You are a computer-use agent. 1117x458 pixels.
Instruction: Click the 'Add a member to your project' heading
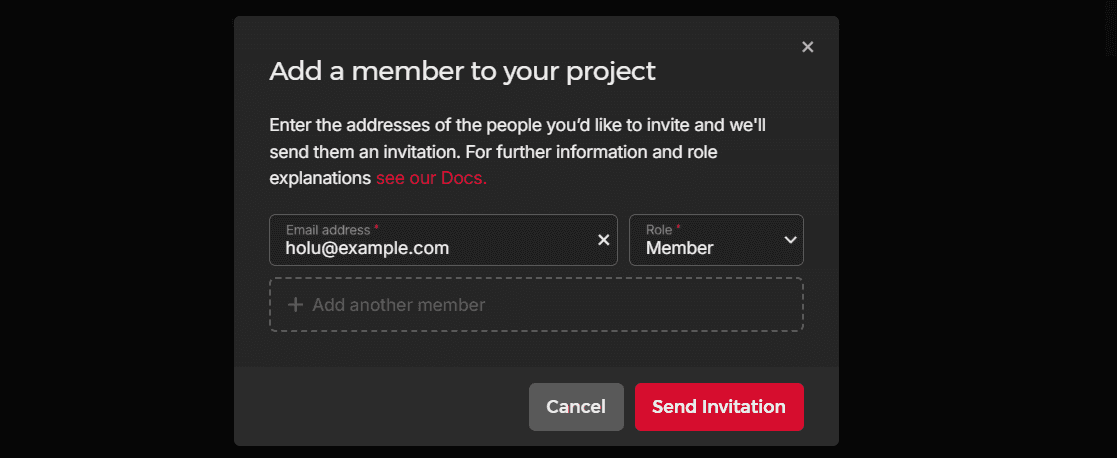tap(462, 71)
